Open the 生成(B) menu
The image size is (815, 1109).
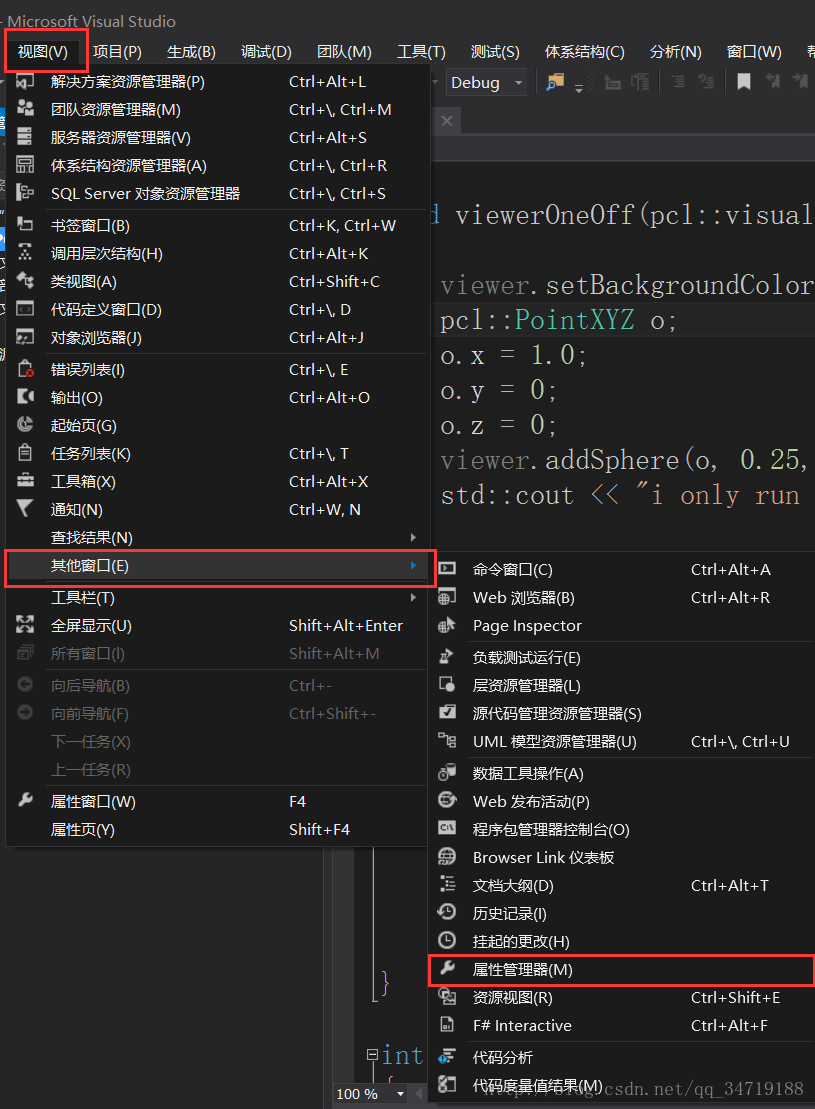coord(191,52)
